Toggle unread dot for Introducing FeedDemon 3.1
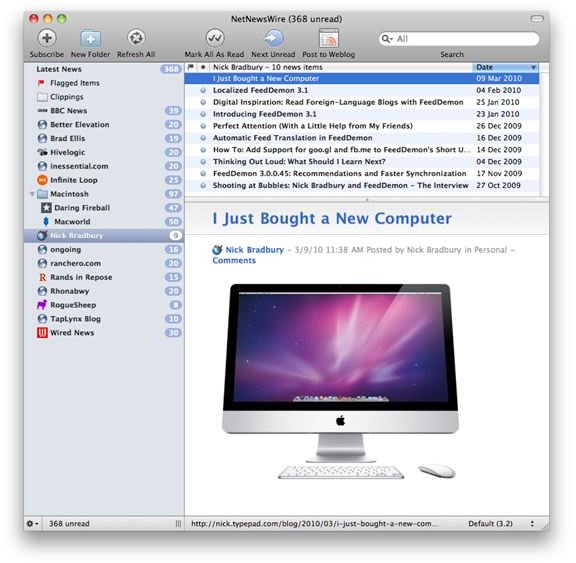Viewport: 576px width, 563px height. click(x=203, y=114)
